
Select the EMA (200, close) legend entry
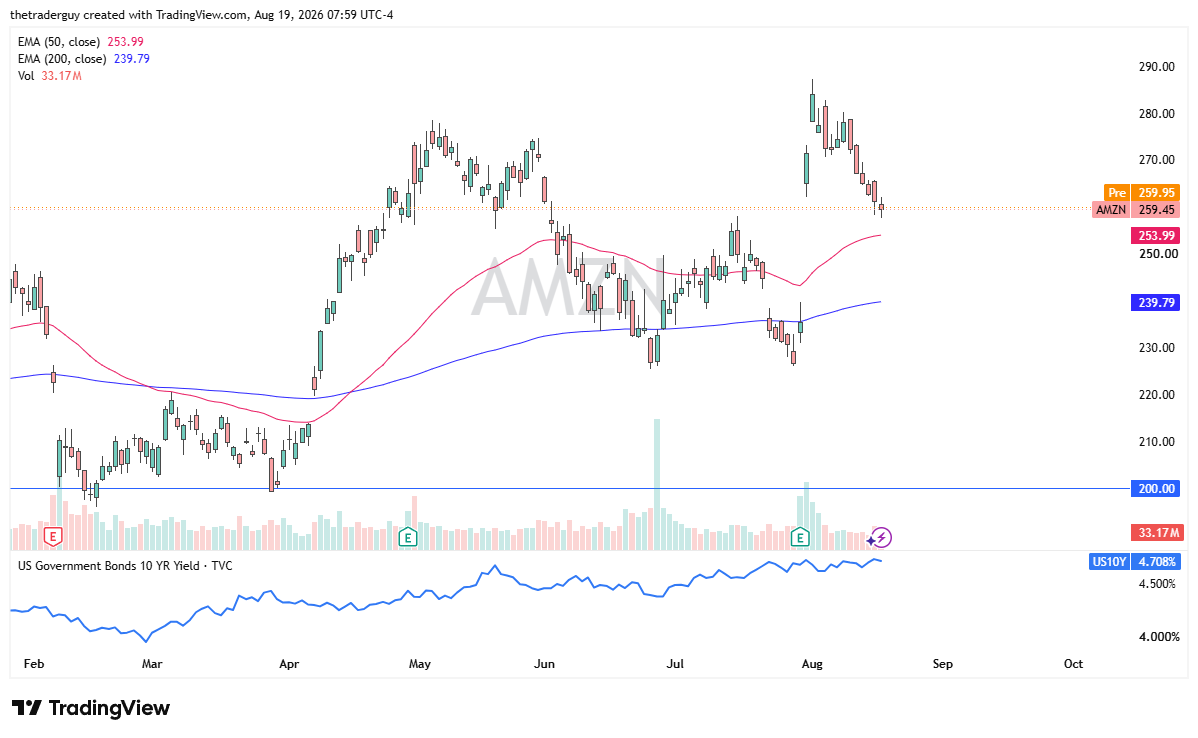click(x=84, y=59)
